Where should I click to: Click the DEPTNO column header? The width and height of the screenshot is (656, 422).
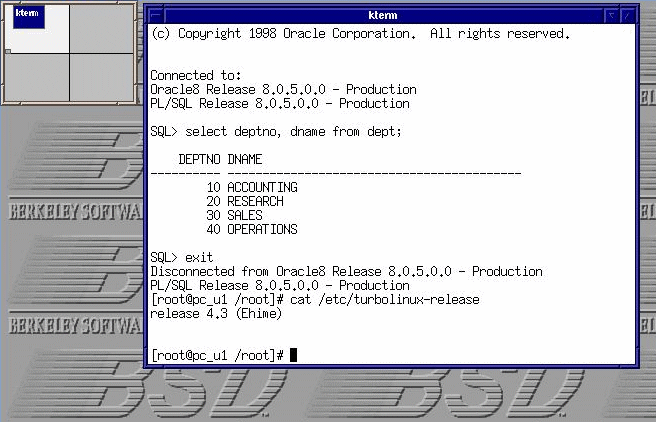[x=199, y=159]
